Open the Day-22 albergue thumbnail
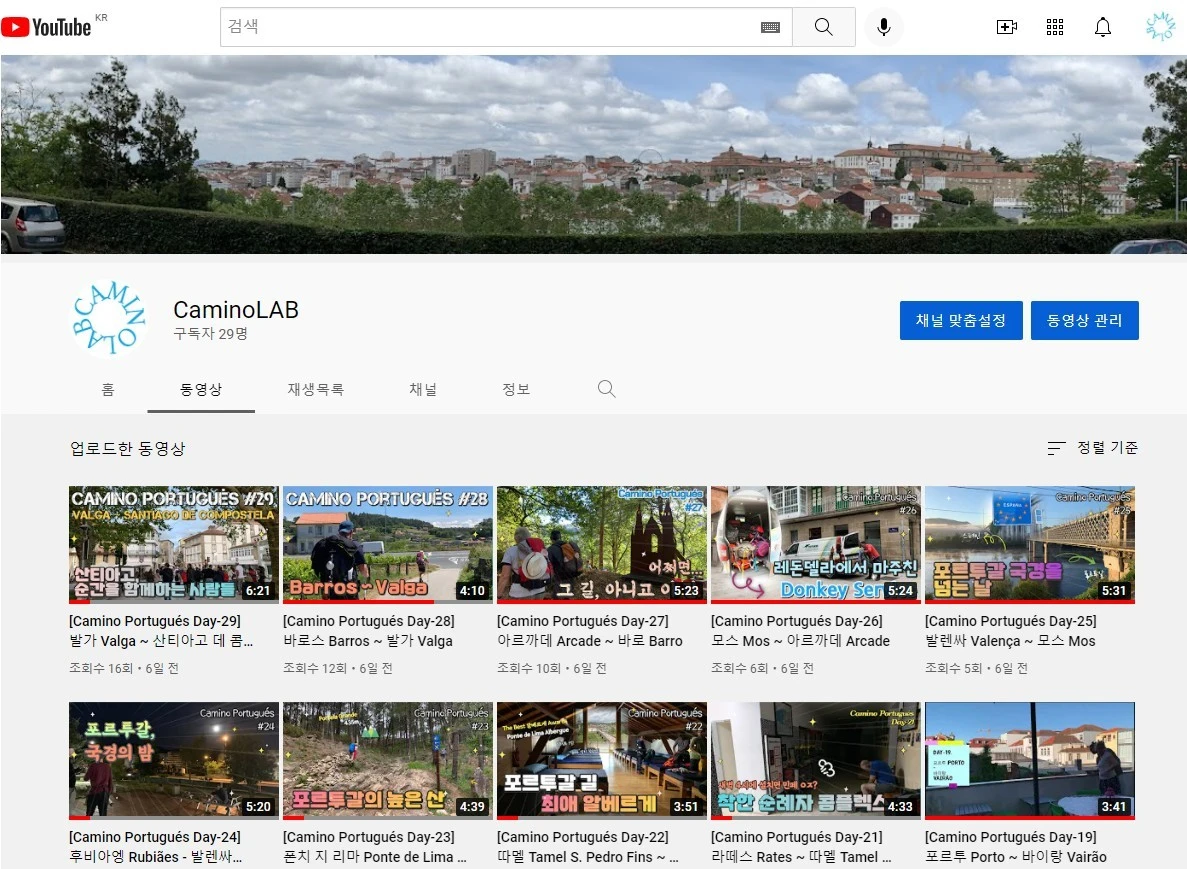The width and height of the screenshot is (1187, 869). [602, 760]
